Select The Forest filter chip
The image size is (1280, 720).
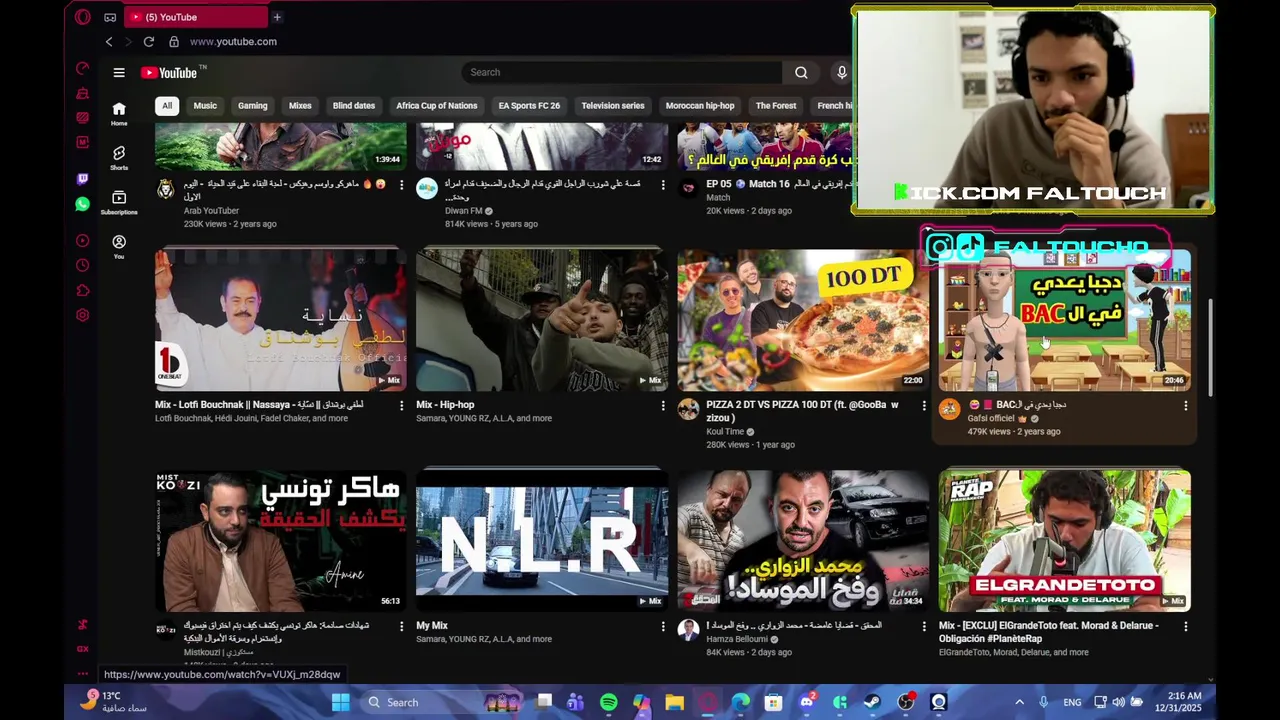(776, 106)
